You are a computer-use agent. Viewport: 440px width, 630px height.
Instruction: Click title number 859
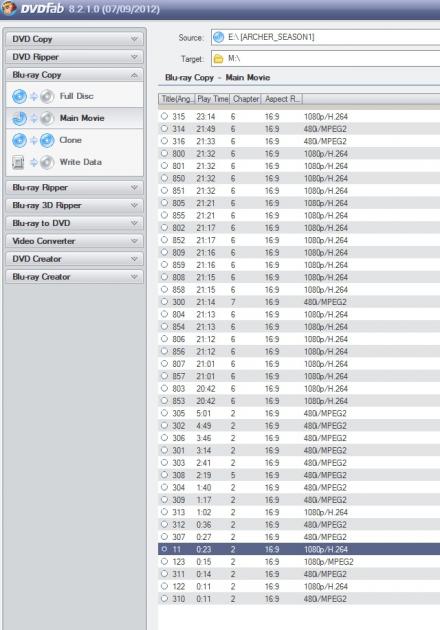click(x=179, y=265)
